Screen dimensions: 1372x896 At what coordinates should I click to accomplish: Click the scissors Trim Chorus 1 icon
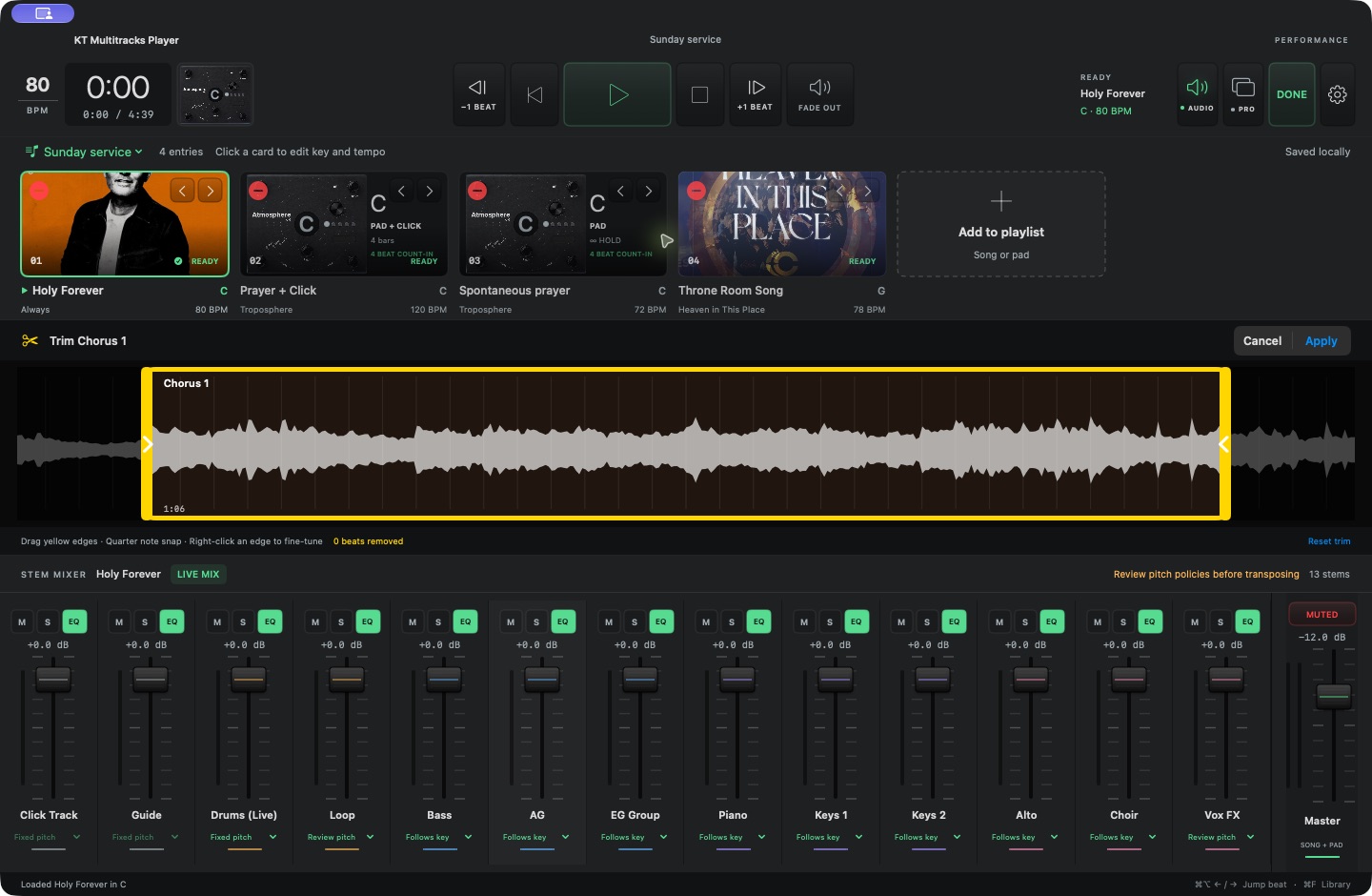pyautogui.click(x=30, y=340)
